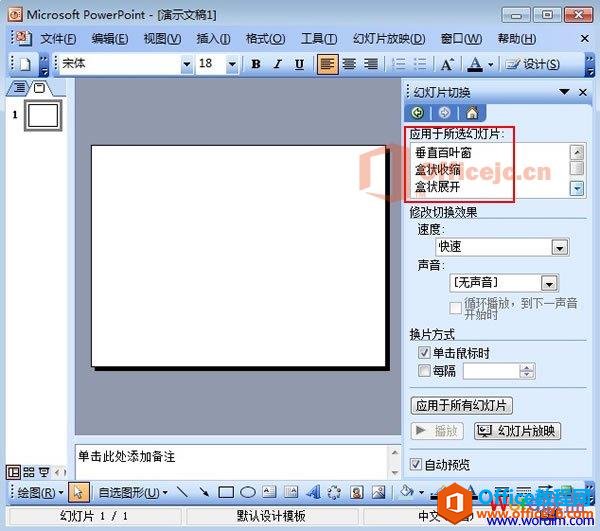This screenshot has height=531, width=600.
Task: Insert a horizontal text box
Action: click(x=269, y=492)
